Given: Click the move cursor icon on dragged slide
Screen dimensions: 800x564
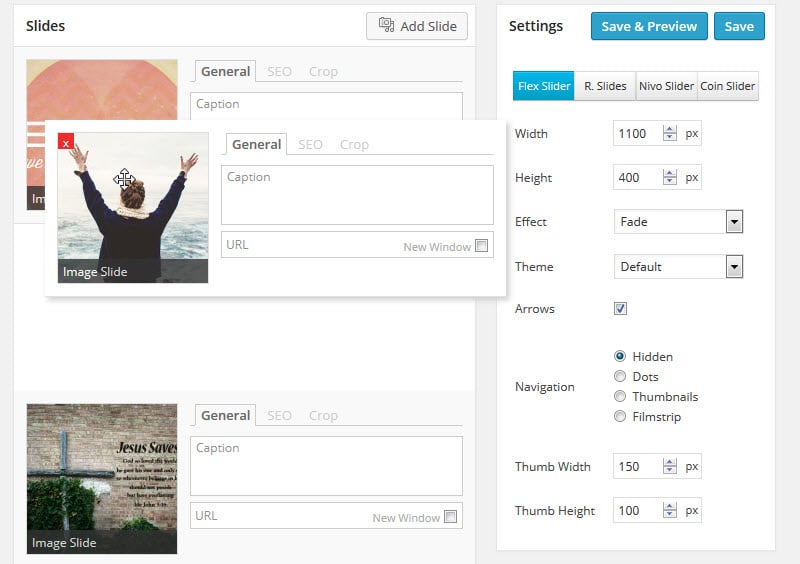Looking at the screenshot, I should tap(124, 179).
